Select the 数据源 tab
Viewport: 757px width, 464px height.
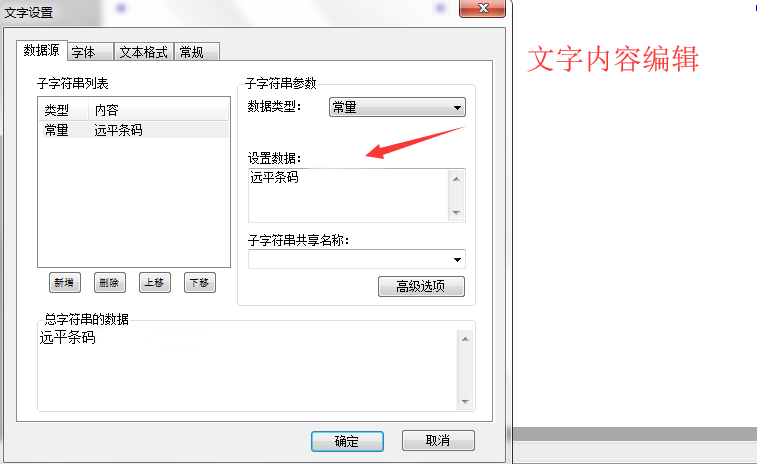click(42, 50)
